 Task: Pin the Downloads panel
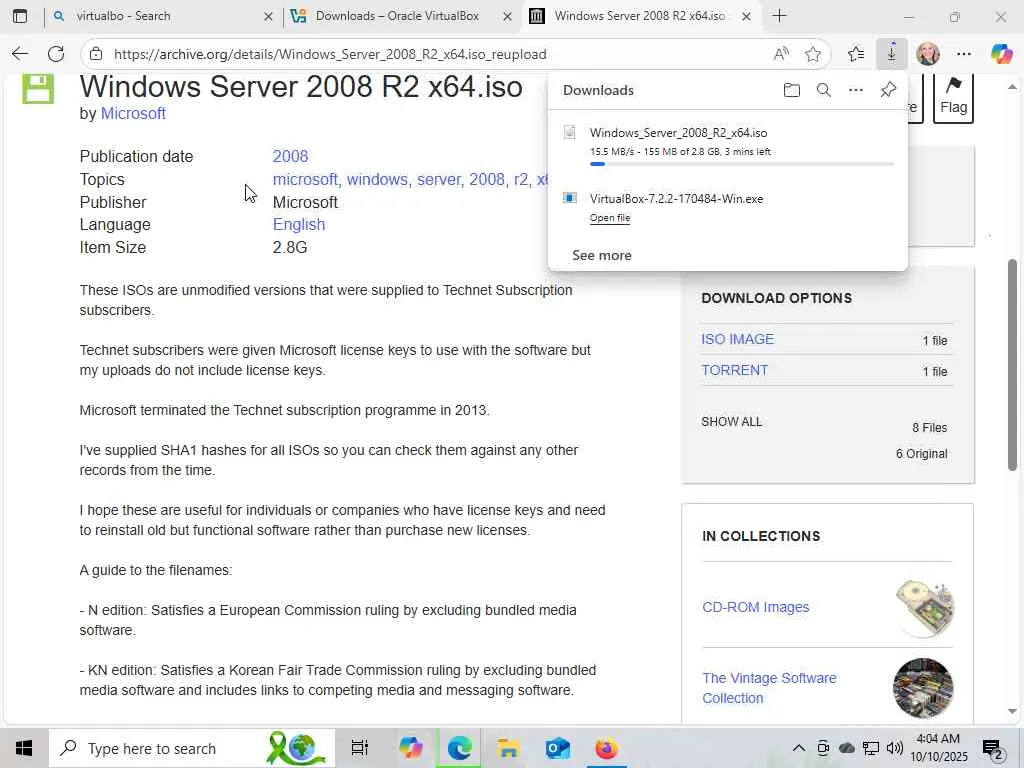[888, 90]
